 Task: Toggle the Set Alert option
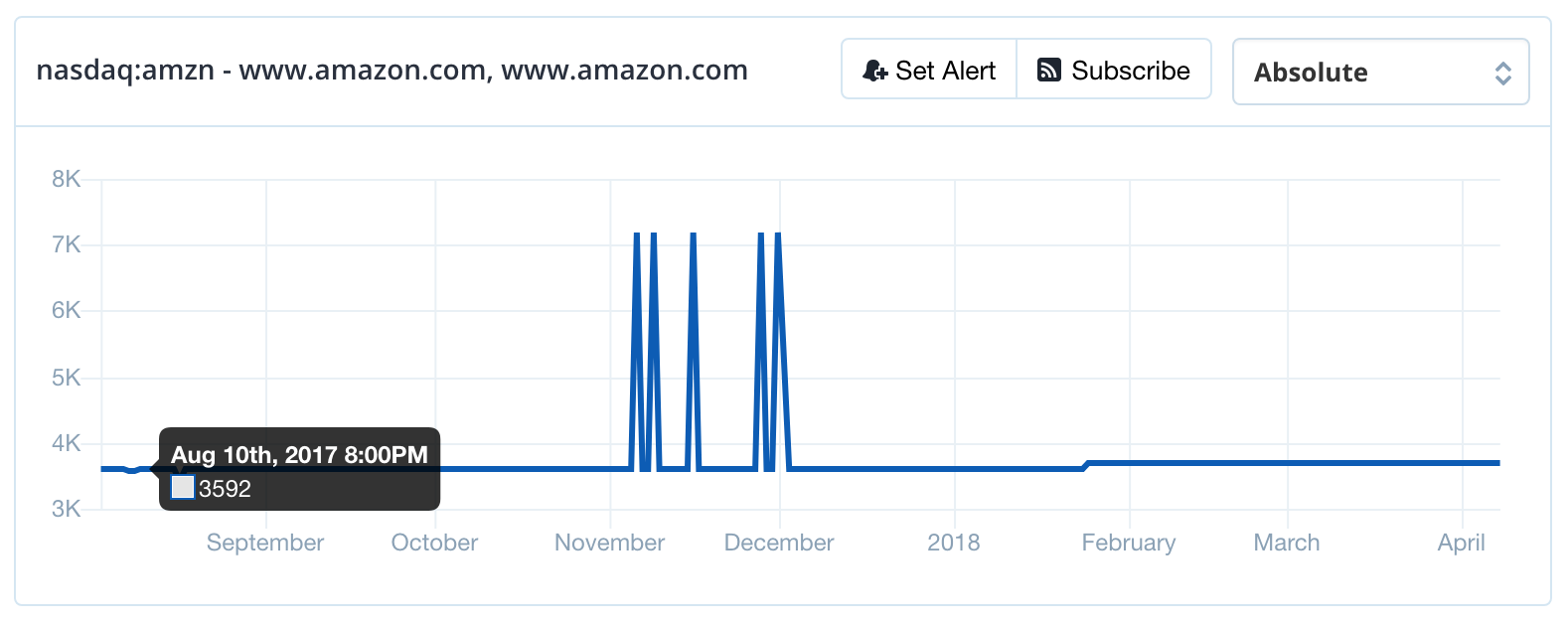click(928, 70)
